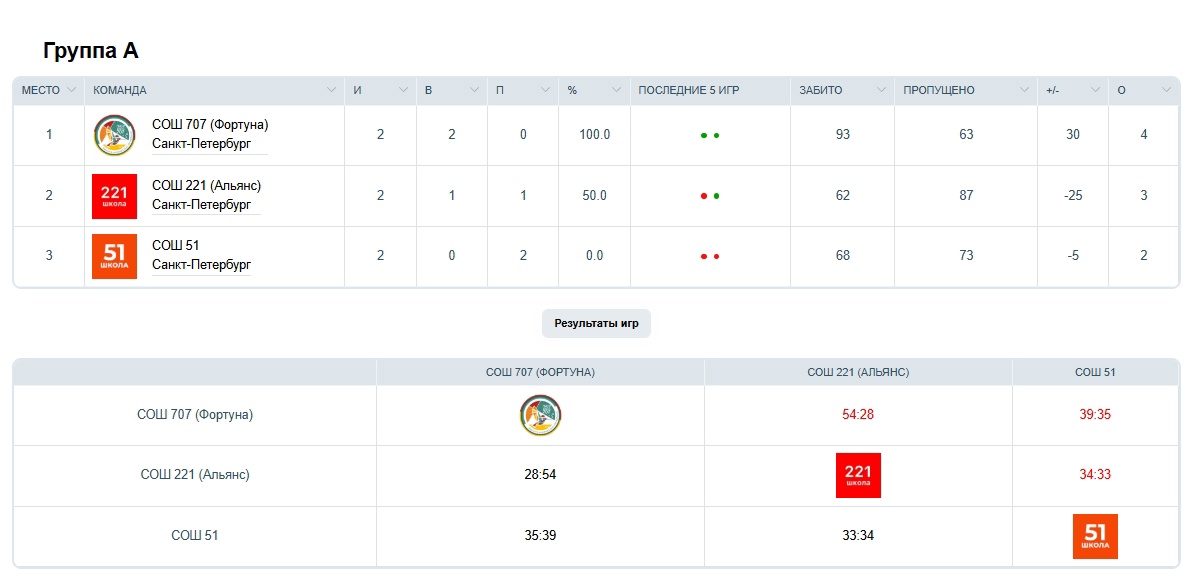Click 221 школа logo in results matrix

[858, 475]
